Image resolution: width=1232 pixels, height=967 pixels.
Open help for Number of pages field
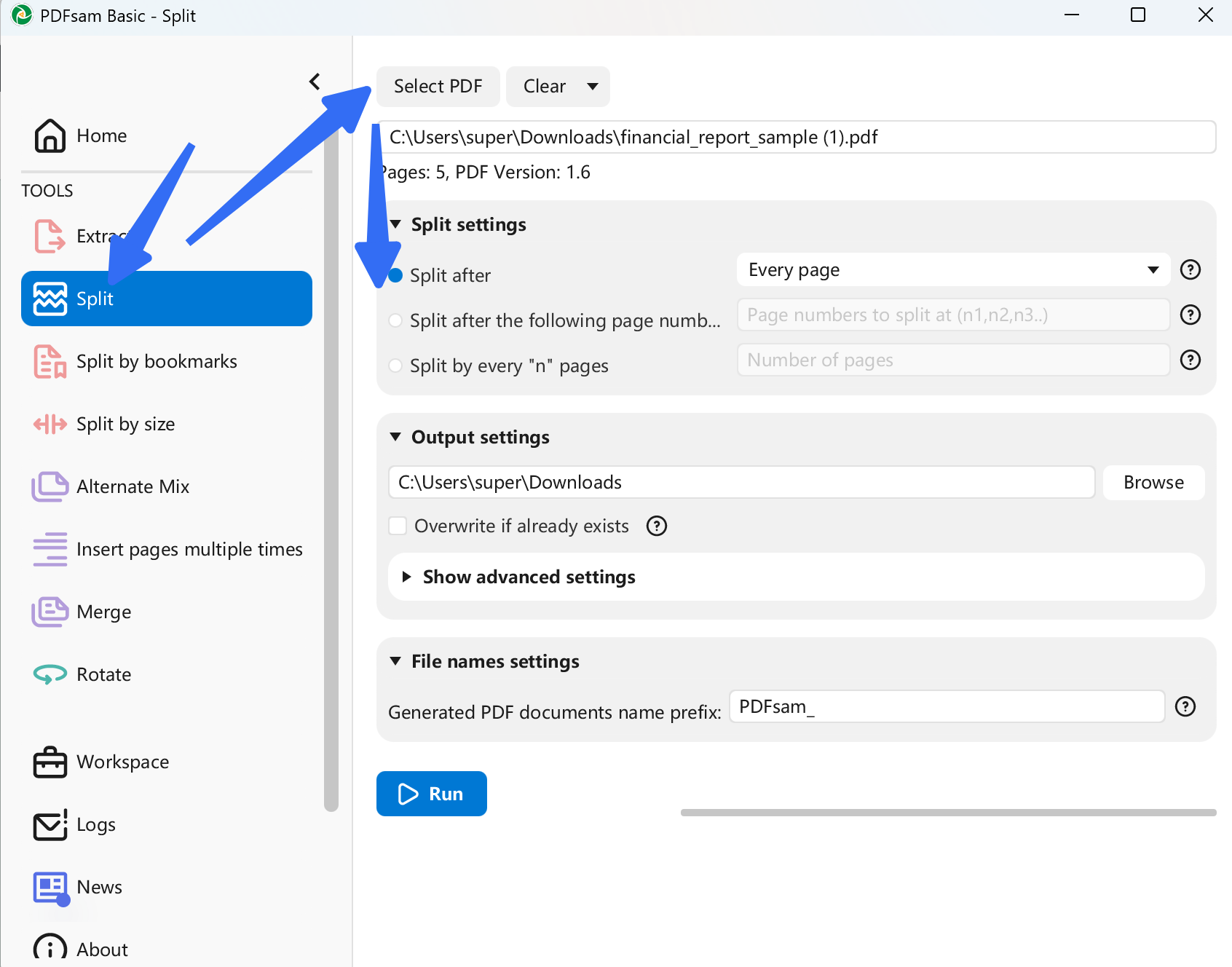coord(1190,360)
